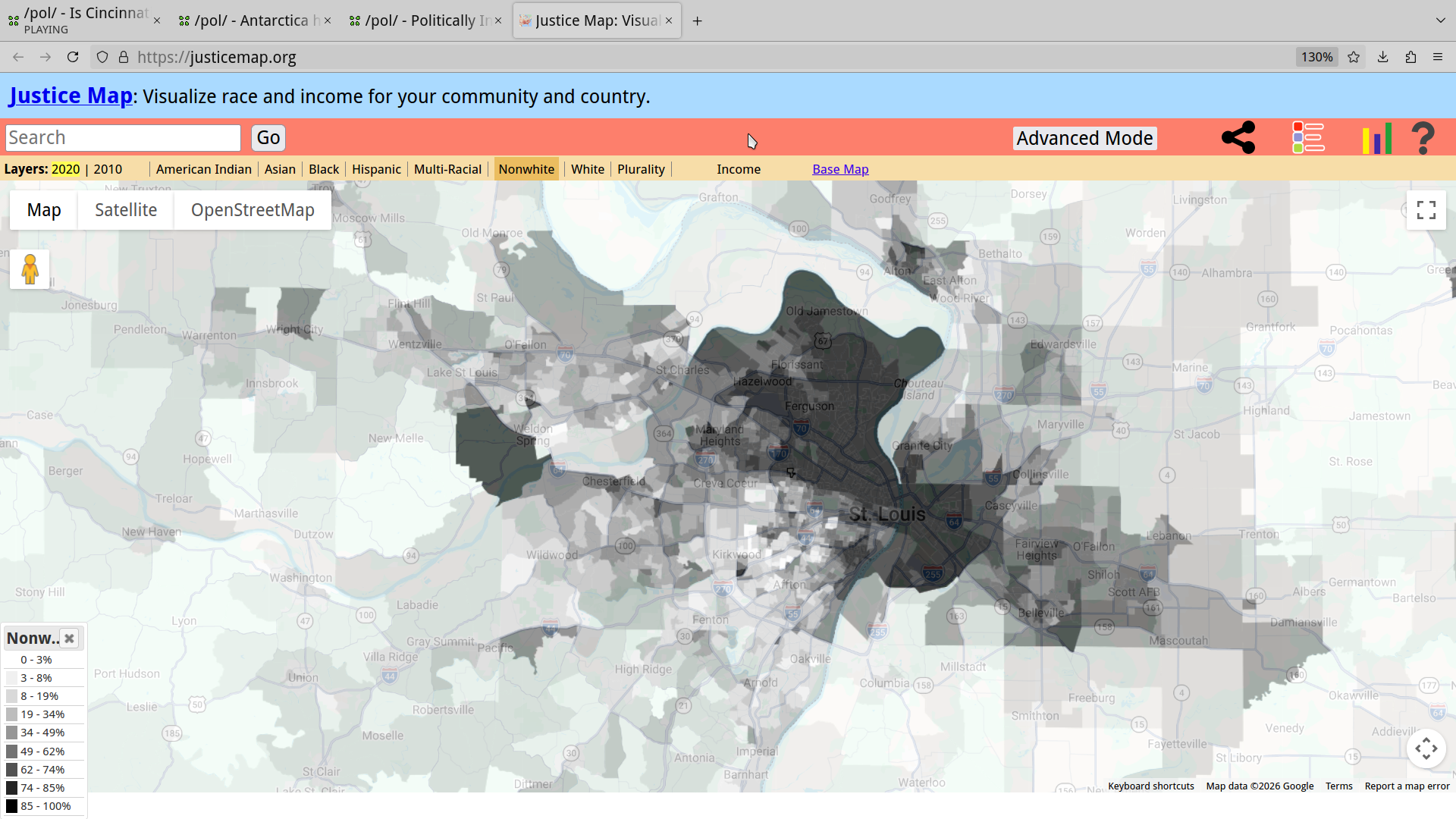Open the legend list icon
The height and width of the screenshot is (819, 1456).
[x=1308, y=138]
